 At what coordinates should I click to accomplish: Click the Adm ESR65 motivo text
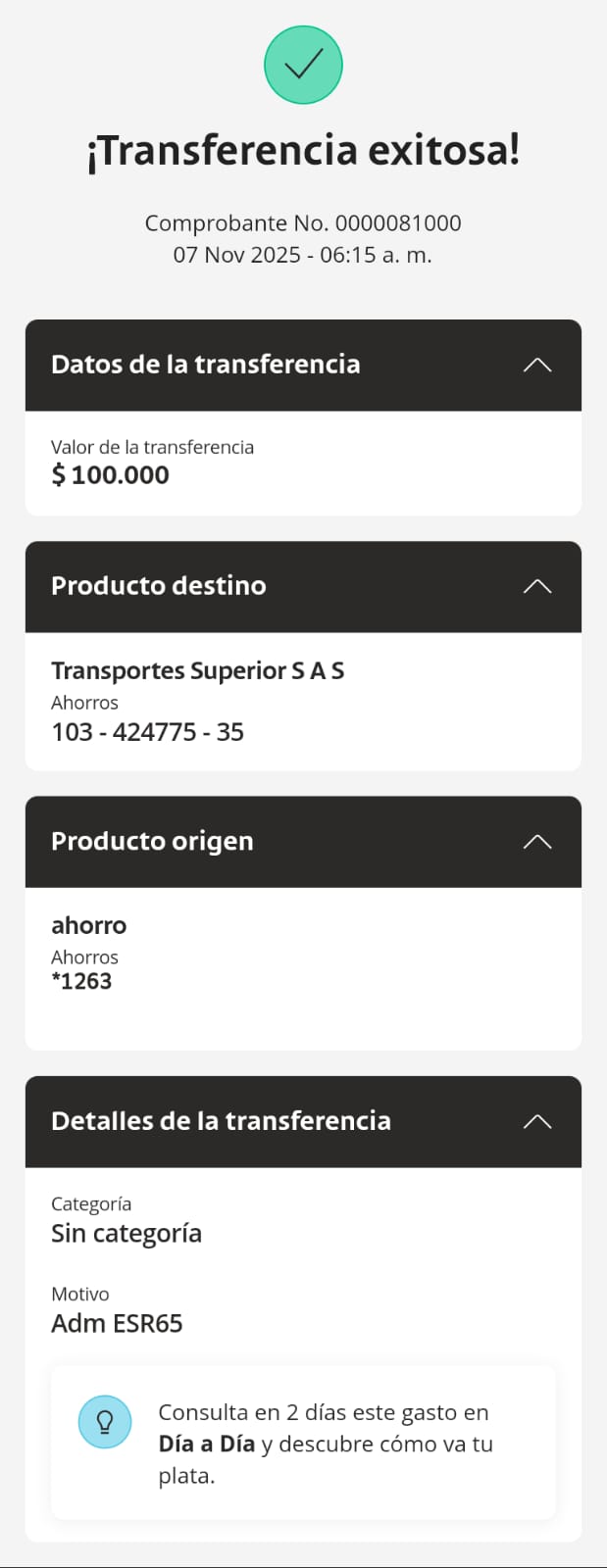point(117,1324)
